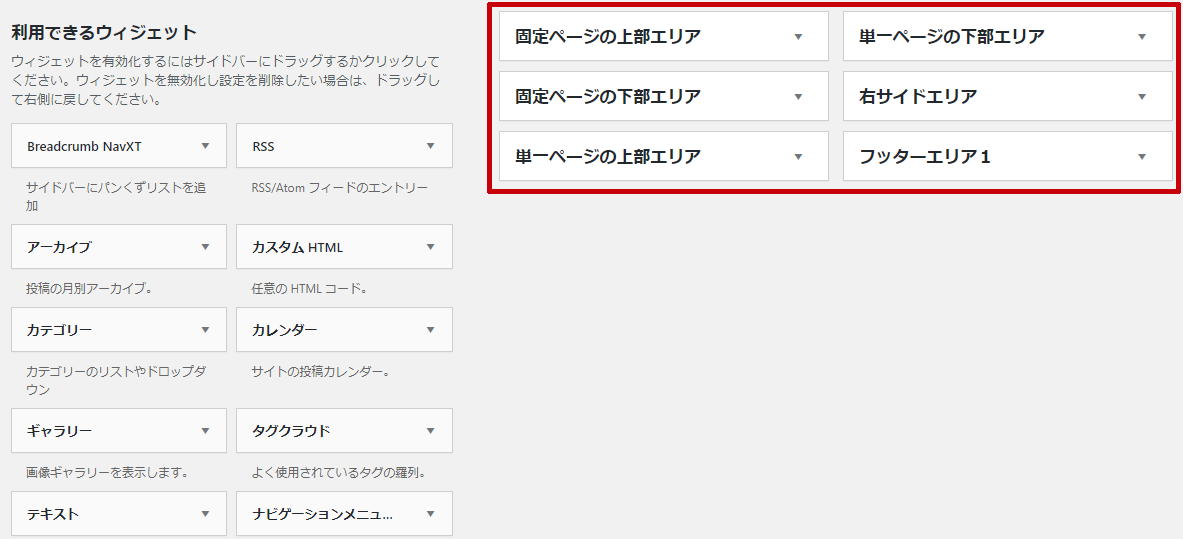Expand the カスタム HTML widget arrow
The width and height of the screenshot is (1183, 539).
tap(431, 247)
